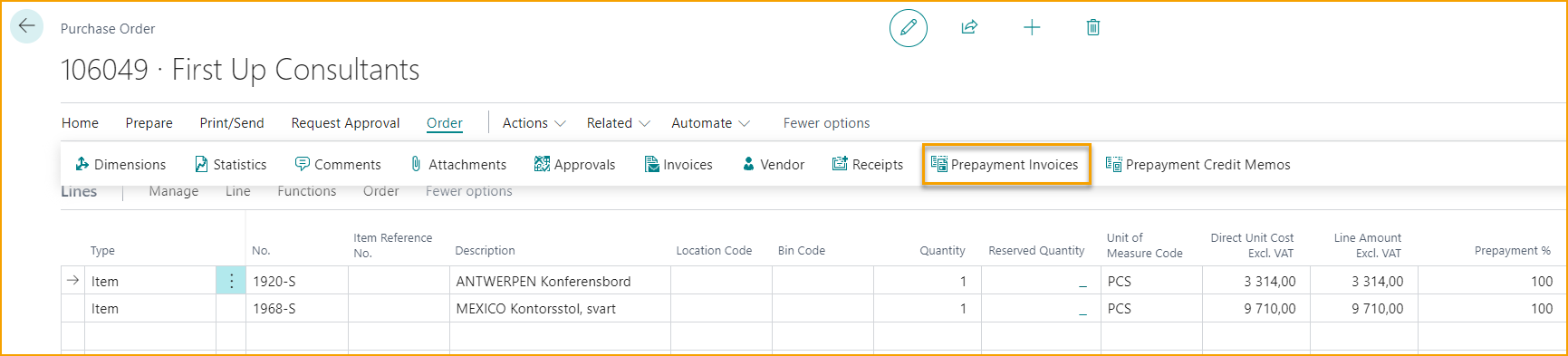Image resolution: width=1568 pixels, height=356 pixels.
Task: Open Receipts action
Action: point(867,164)
